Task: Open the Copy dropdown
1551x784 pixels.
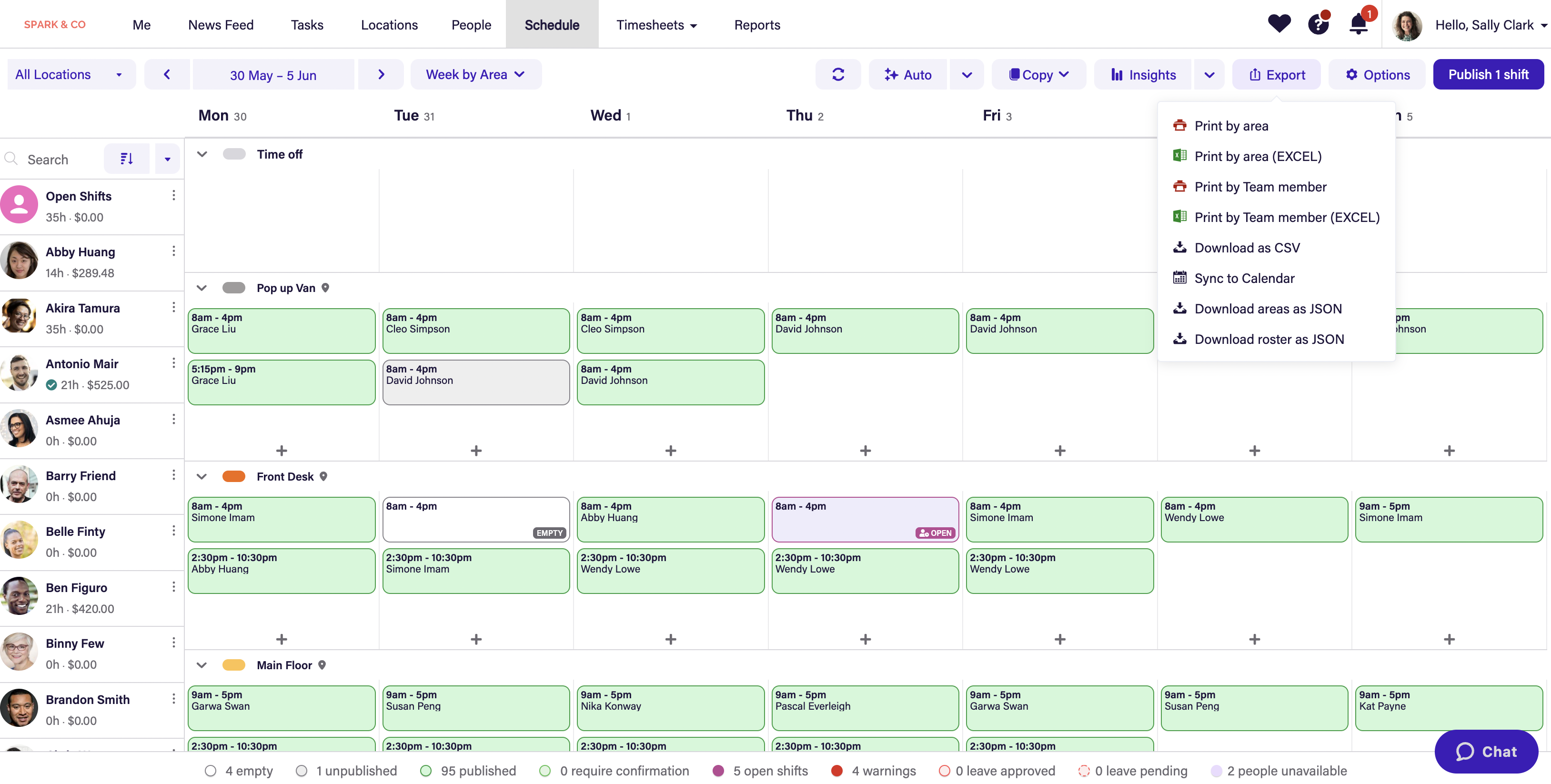Action: [x=1038, y=74]
